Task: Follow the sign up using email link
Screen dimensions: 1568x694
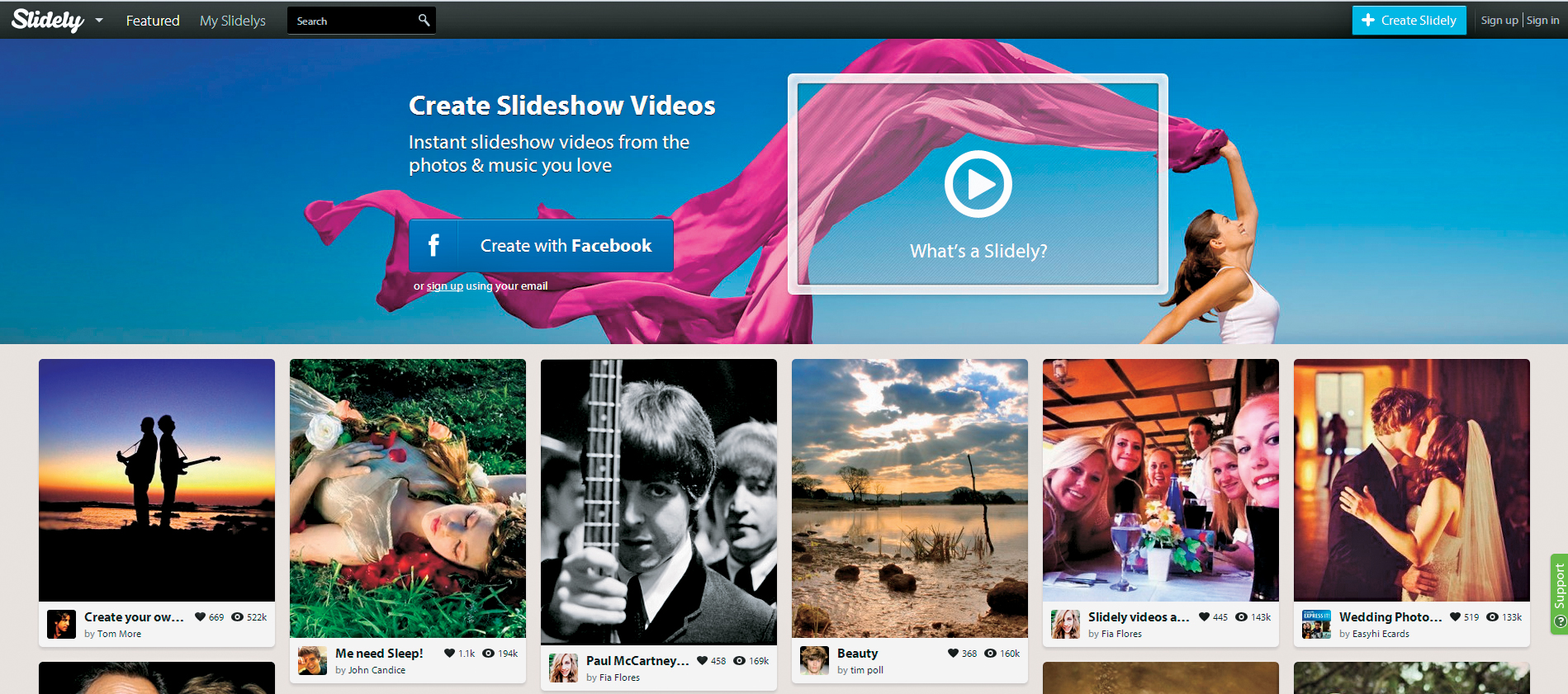Action: 444,286
